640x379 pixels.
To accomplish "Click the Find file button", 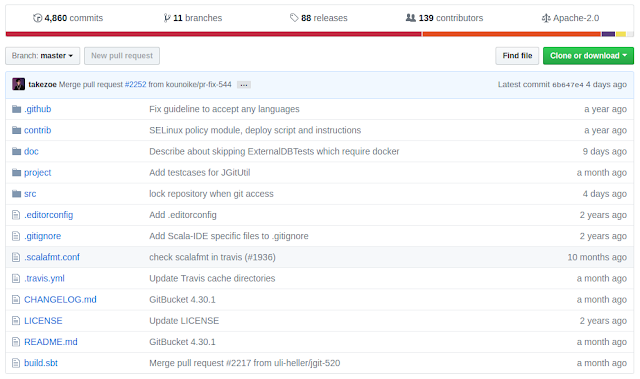I will pos(517,56).
